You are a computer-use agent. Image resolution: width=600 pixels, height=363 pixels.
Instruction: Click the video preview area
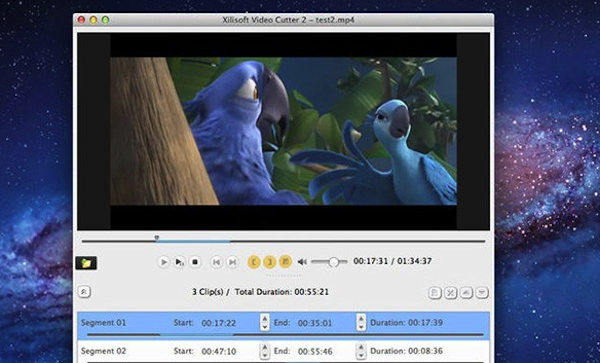click(283, 131)
